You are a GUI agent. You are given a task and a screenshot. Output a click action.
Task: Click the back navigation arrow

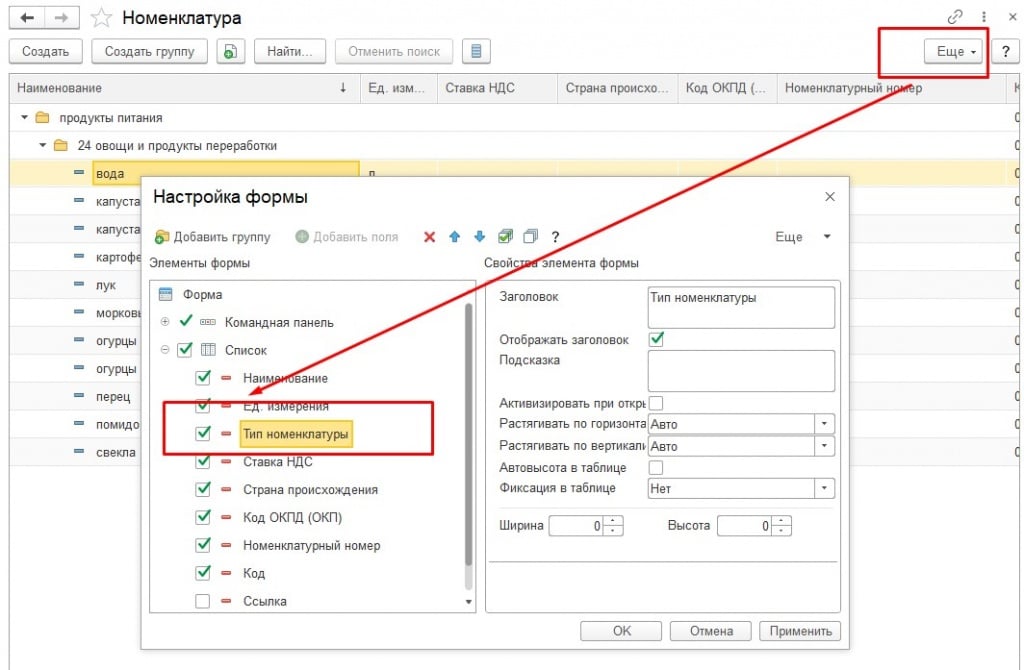point(26,18)
